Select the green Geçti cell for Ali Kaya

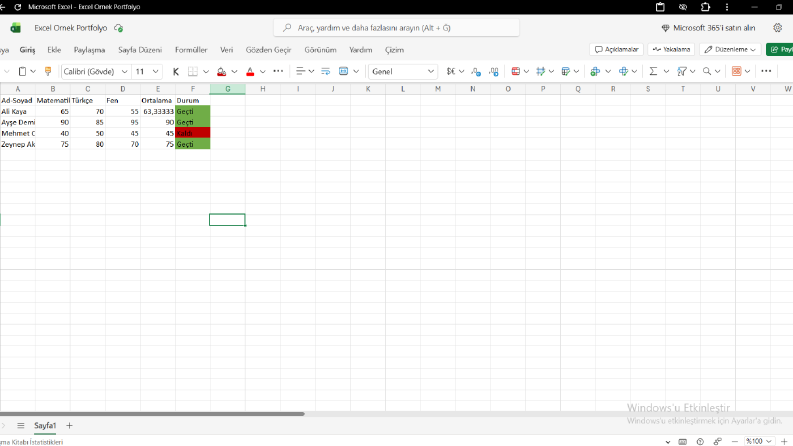point(193,111)
